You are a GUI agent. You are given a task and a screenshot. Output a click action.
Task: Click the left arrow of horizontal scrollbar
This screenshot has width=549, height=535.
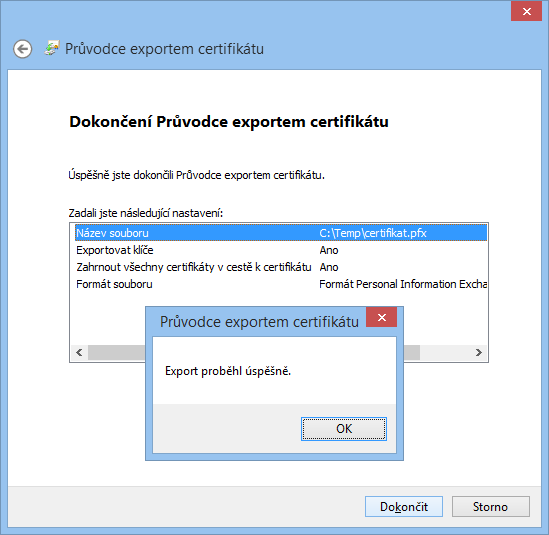(x=79, y=352)
